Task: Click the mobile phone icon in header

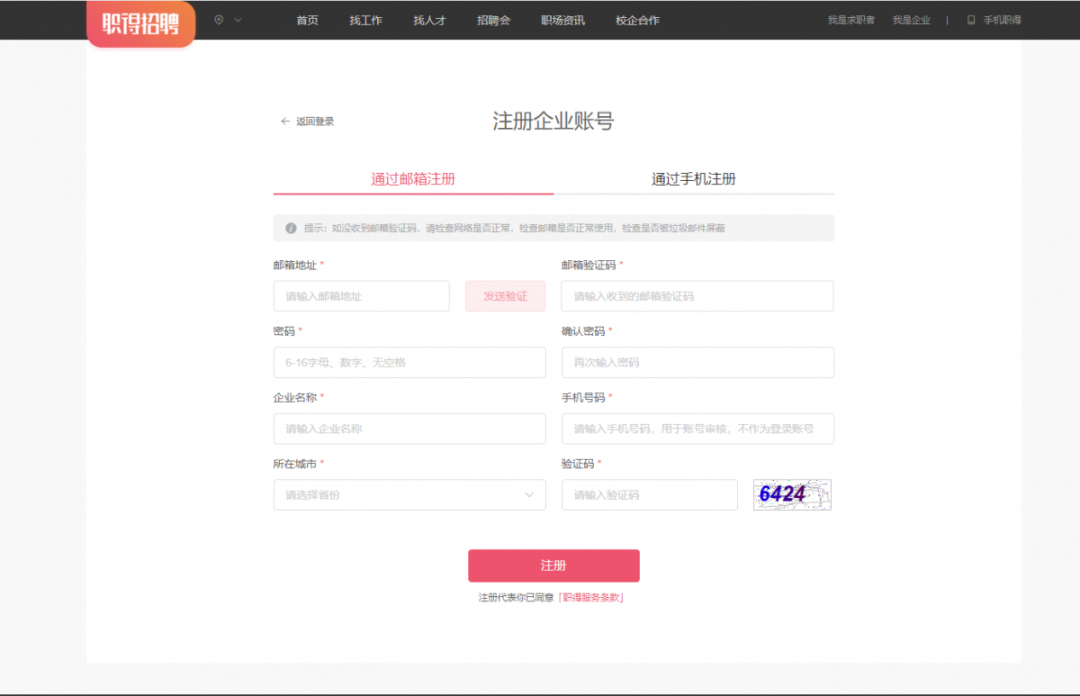Action: coord(970,20)
